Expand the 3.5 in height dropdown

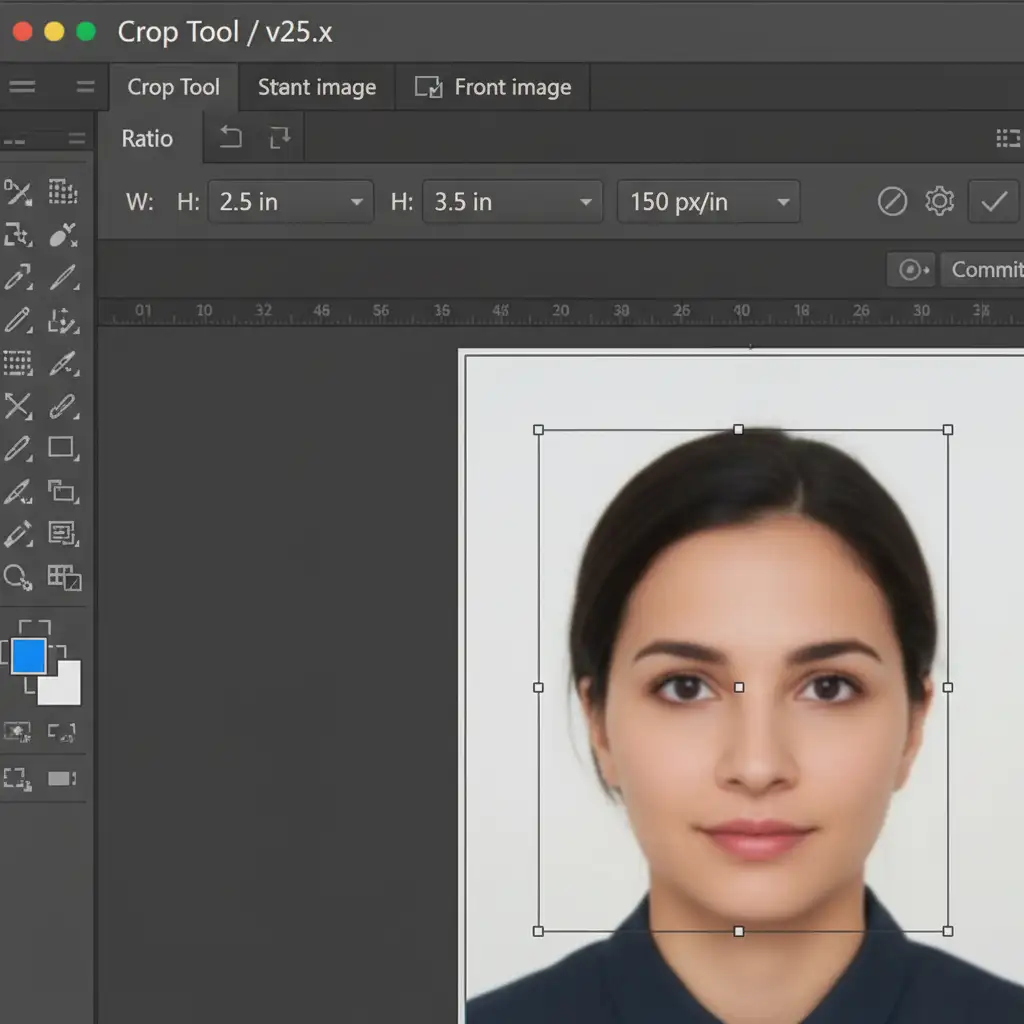[x=512, y=202]
